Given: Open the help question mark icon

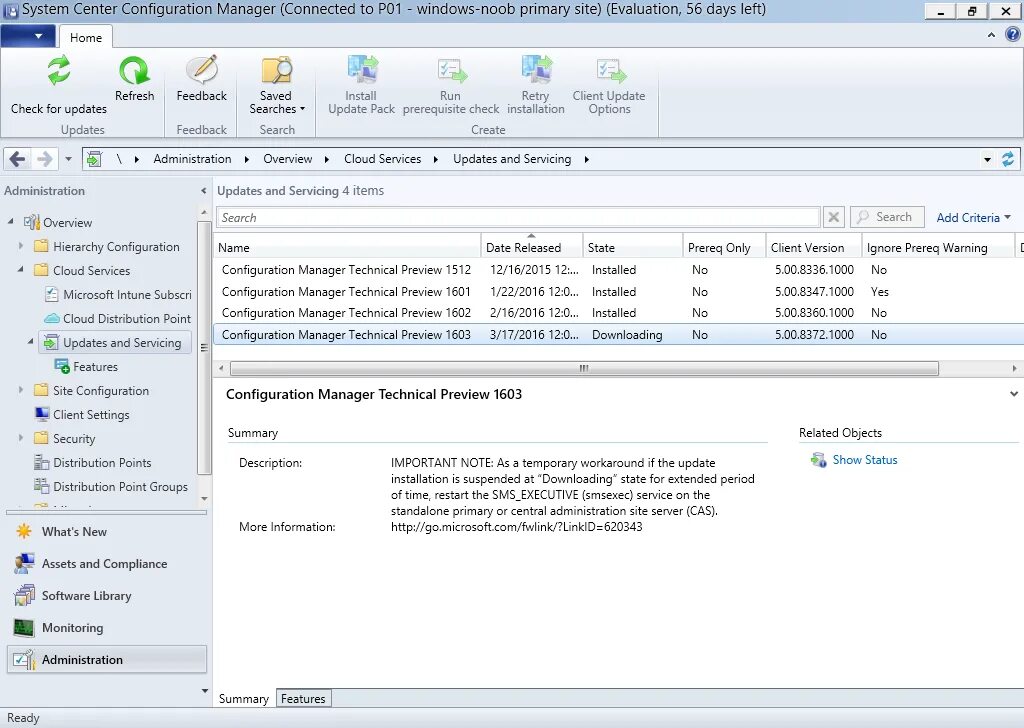Looking at the screenshot, I should coord(1012,35).
